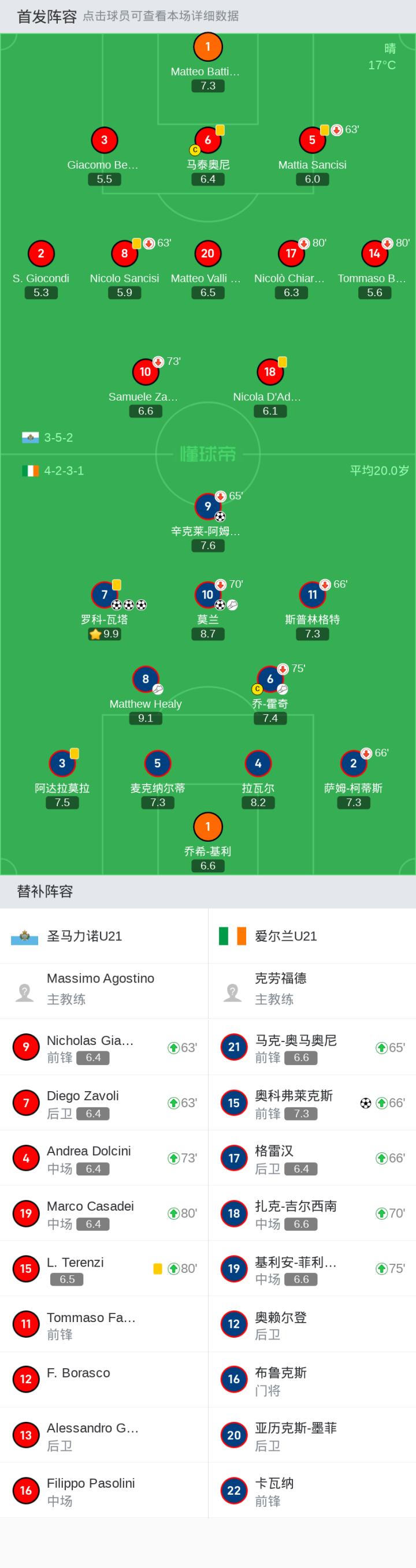Click the Ireland flag 4-2-3-1 formation label
The height and width of the screenshot is (1568, 416).
click(53, 471)
